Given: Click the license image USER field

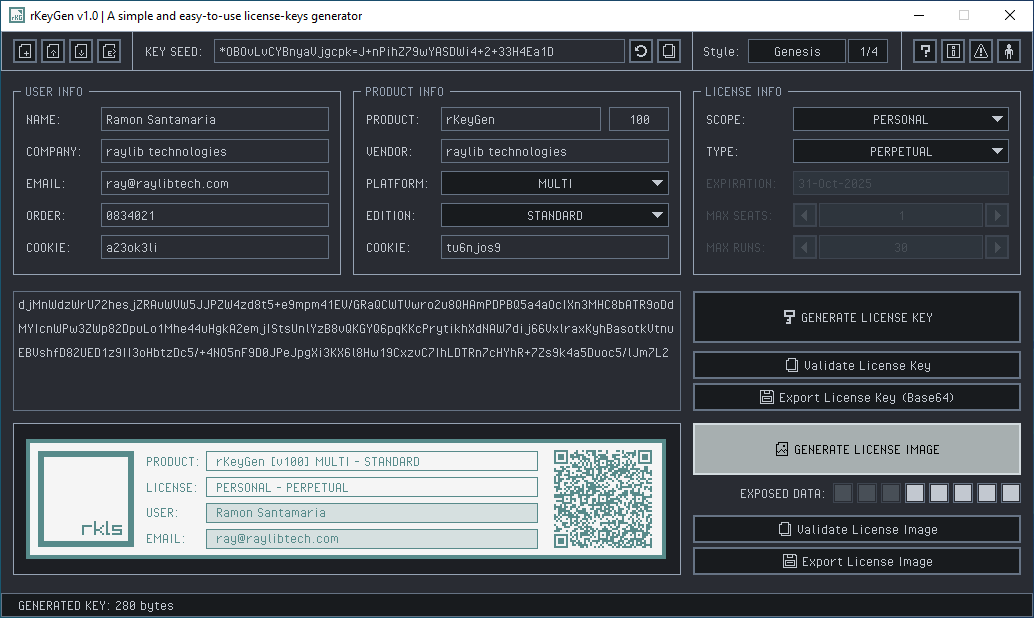Looking at the screenshot, I should coord(372,512).
